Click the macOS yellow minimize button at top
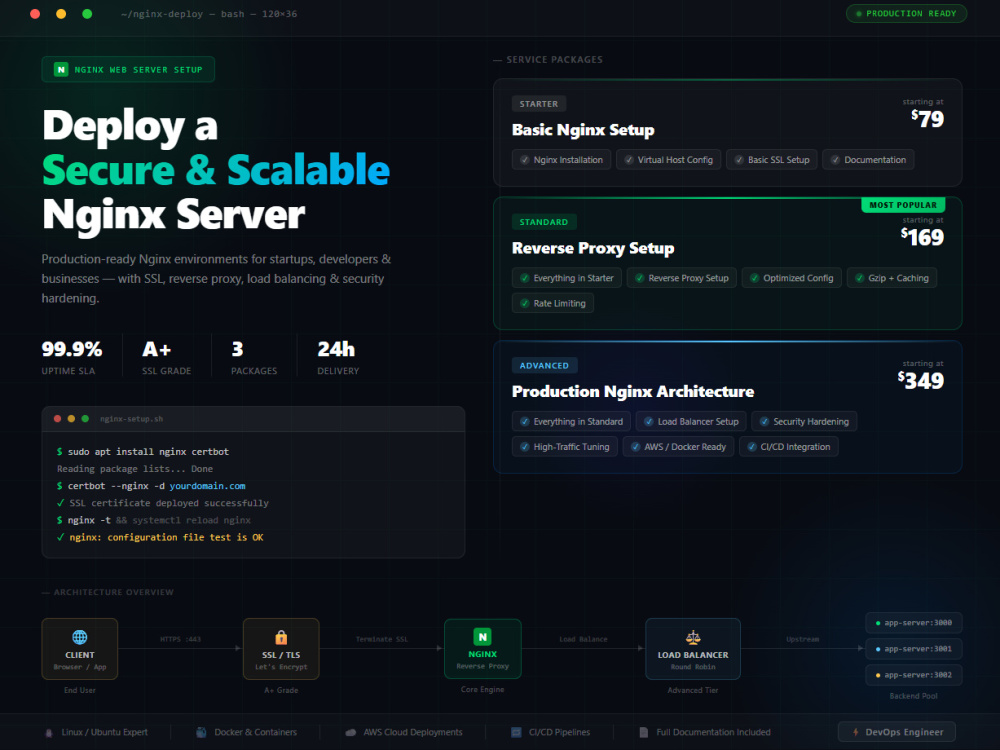1000x750 pixels. pyautogui.click(x=61, y=14)
